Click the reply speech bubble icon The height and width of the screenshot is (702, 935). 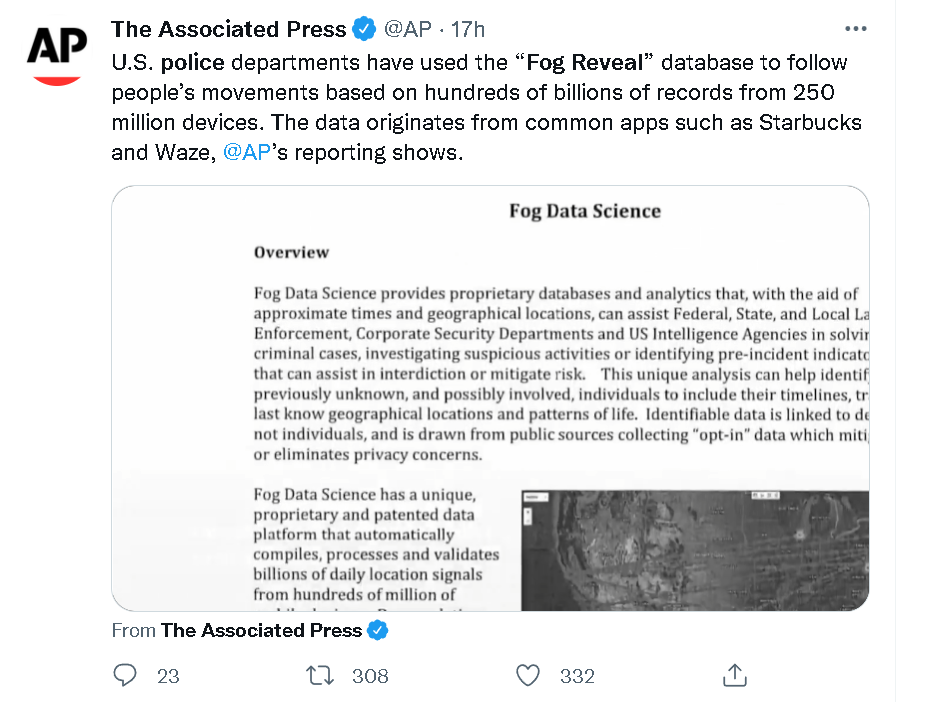click(x=125, y=676)
